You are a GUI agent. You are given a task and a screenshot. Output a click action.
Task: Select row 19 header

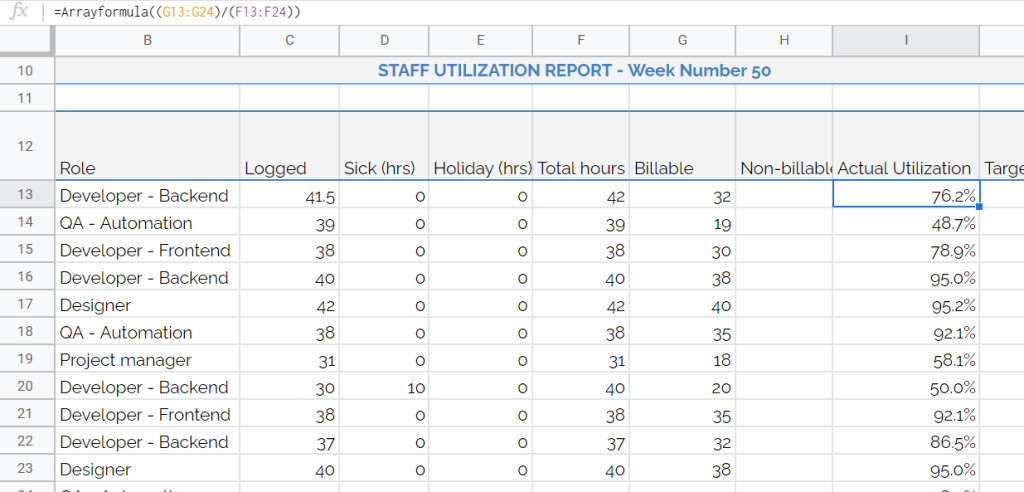click(25, 359)
